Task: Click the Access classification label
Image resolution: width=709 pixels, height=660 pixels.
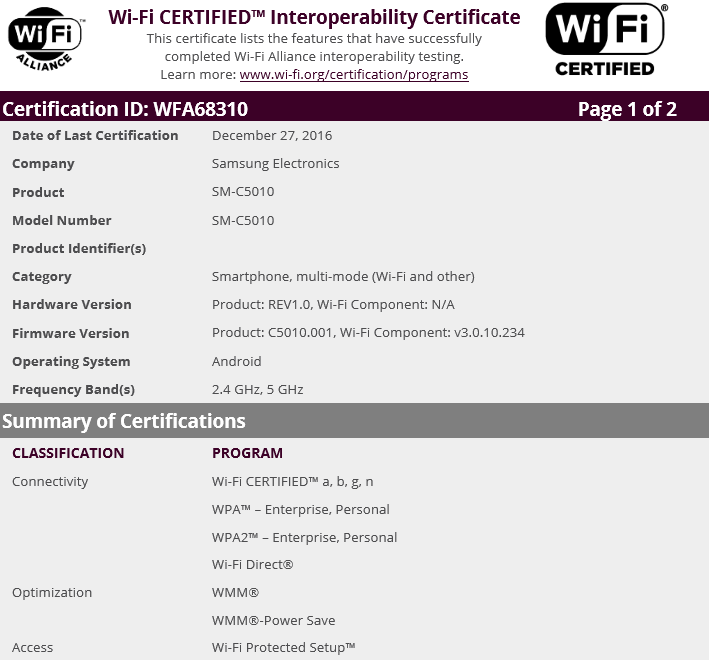Action: pyautogui.click(x=33, y=648)
